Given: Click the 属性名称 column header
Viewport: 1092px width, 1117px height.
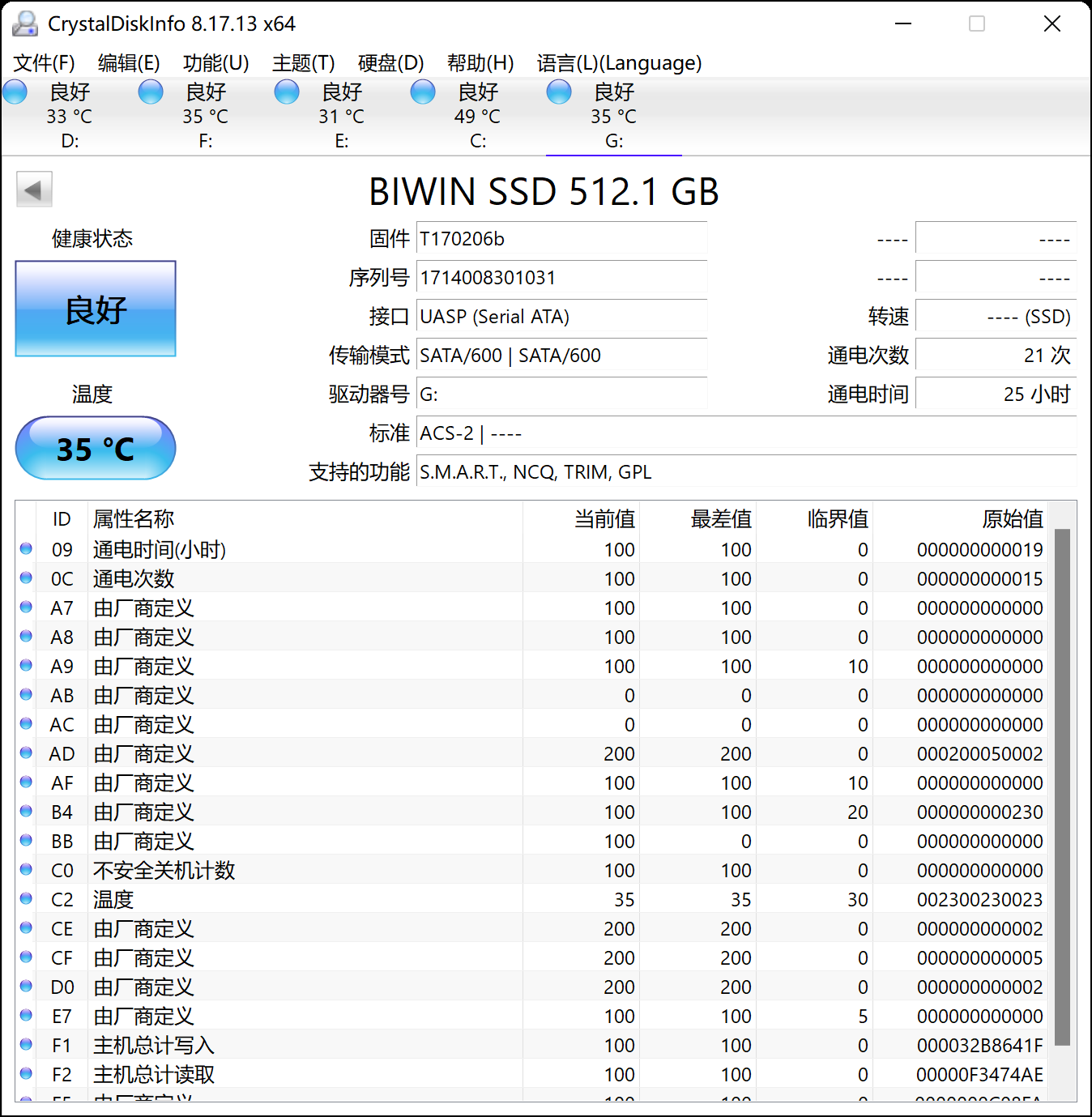Looking at the screenshot, I should (305, 519).
